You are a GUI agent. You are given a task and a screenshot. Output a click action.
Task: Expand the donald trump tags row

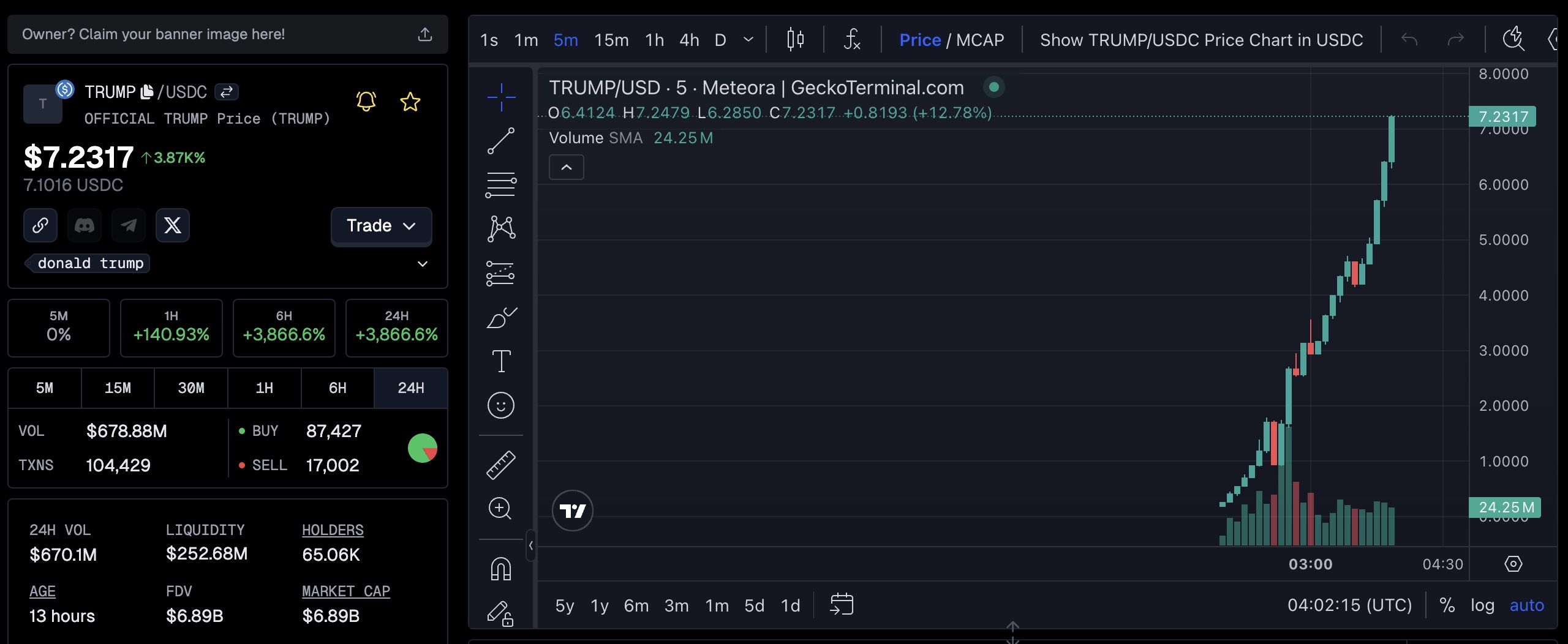423,264
